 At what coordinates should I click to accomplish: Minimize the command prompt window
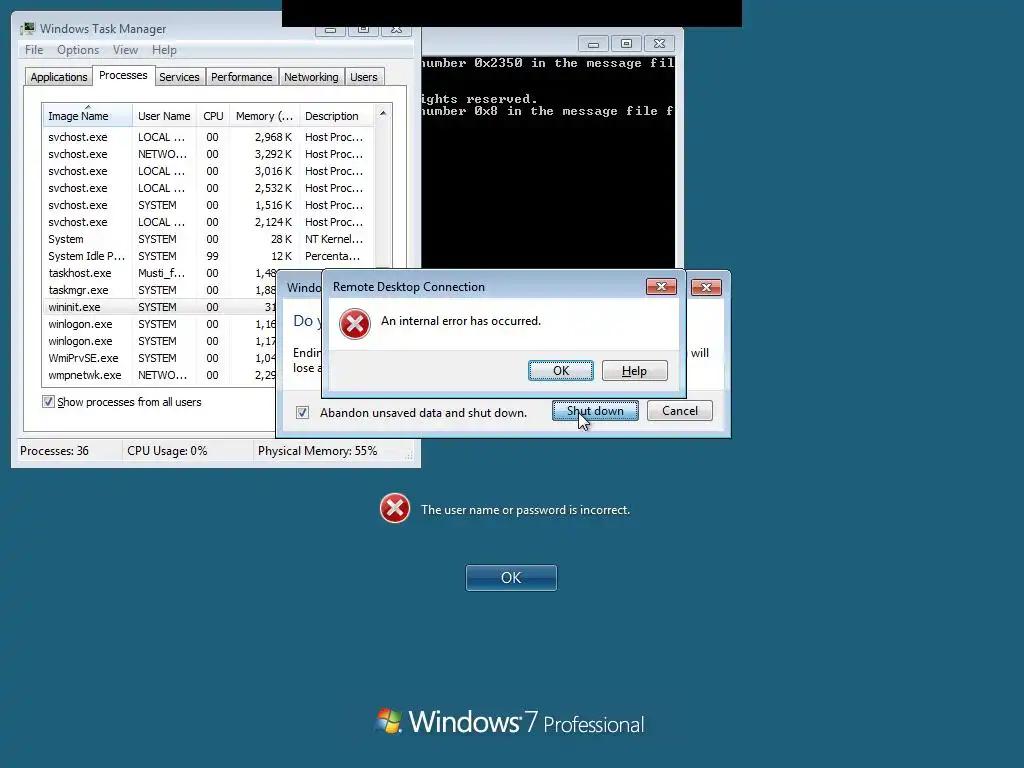pyautogui.click(x=593, y=44)
